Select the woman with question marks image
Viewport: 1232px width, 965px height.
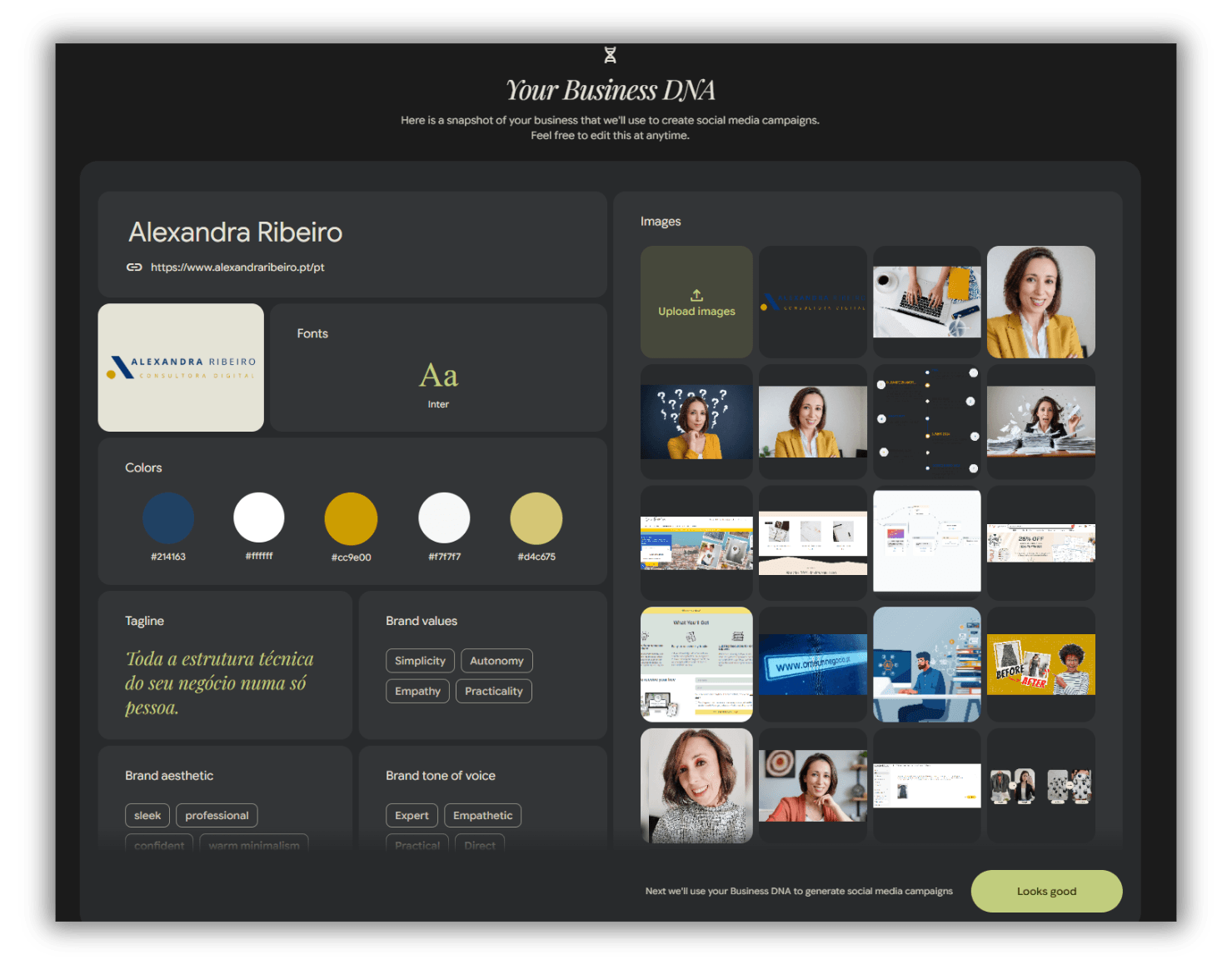click(x=696, y=422)
